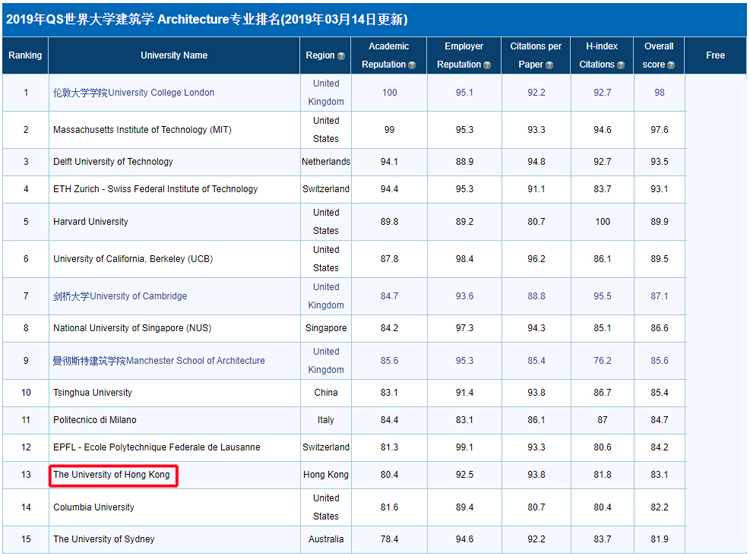Click Netherlands region cell
Viewport: 750px width, 554px height.
click(x=326, y=162)
